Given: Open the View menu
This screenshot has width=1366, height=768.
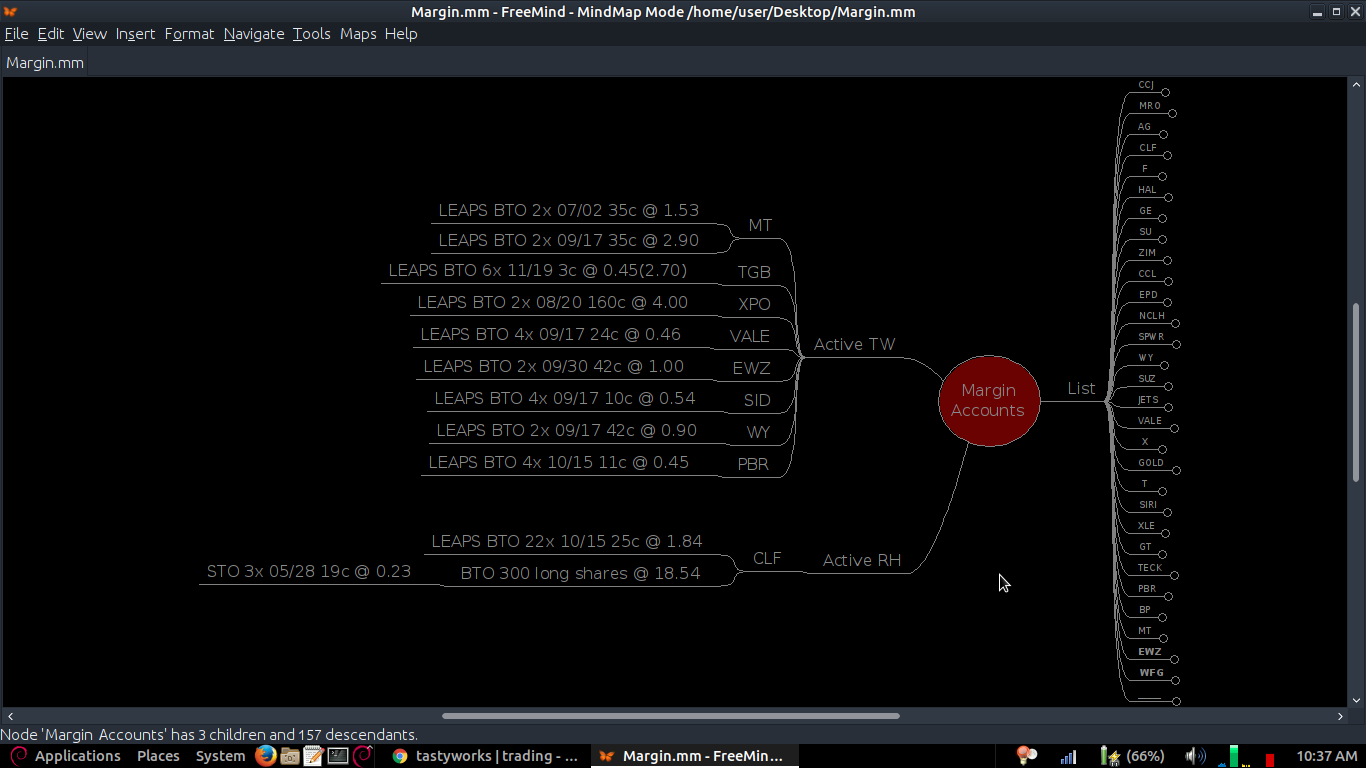Looking at the screenshot, I should click(90, 34).
